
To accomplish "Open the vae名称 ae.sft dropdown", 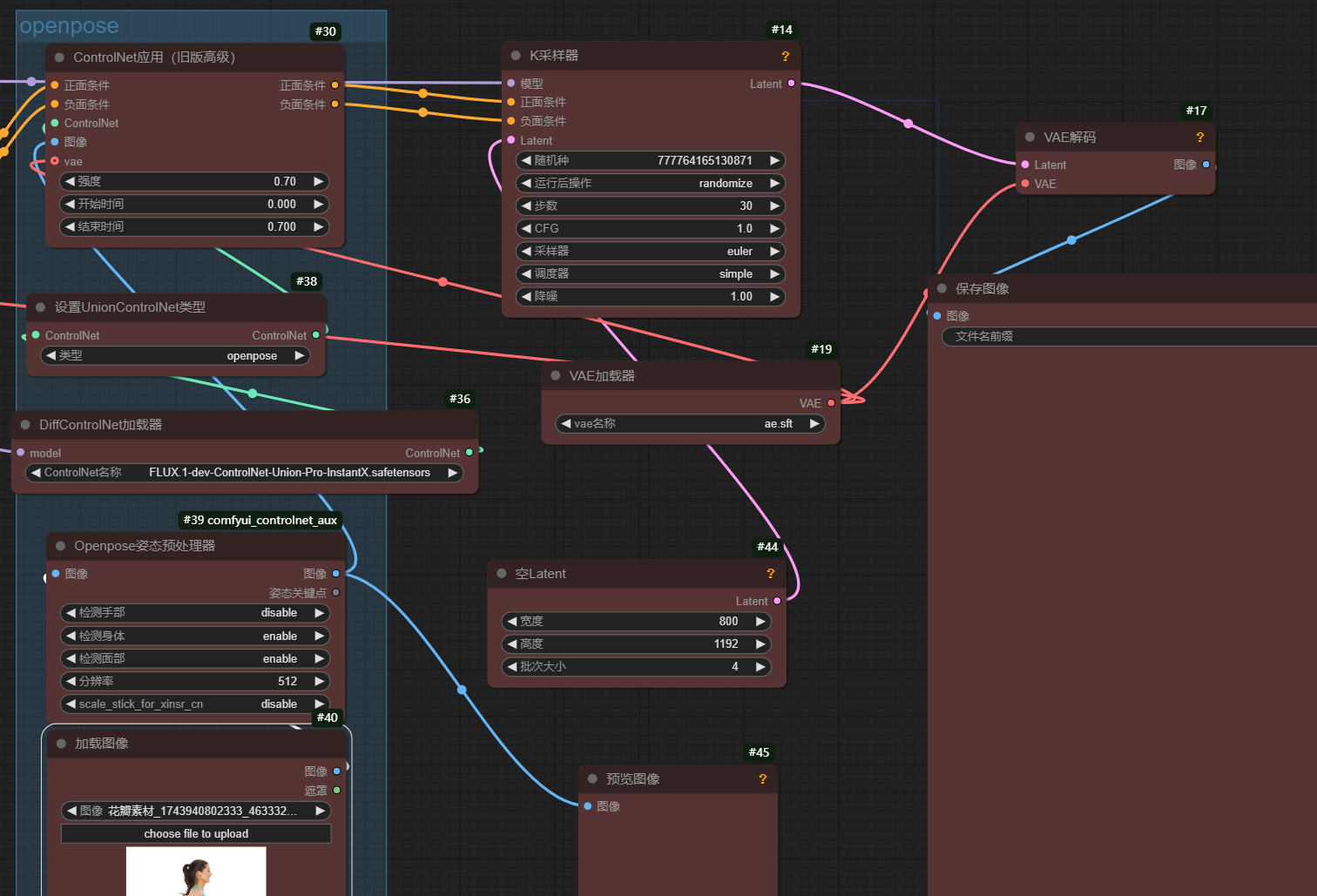I will pyautogui.click(x=691, y=424).
